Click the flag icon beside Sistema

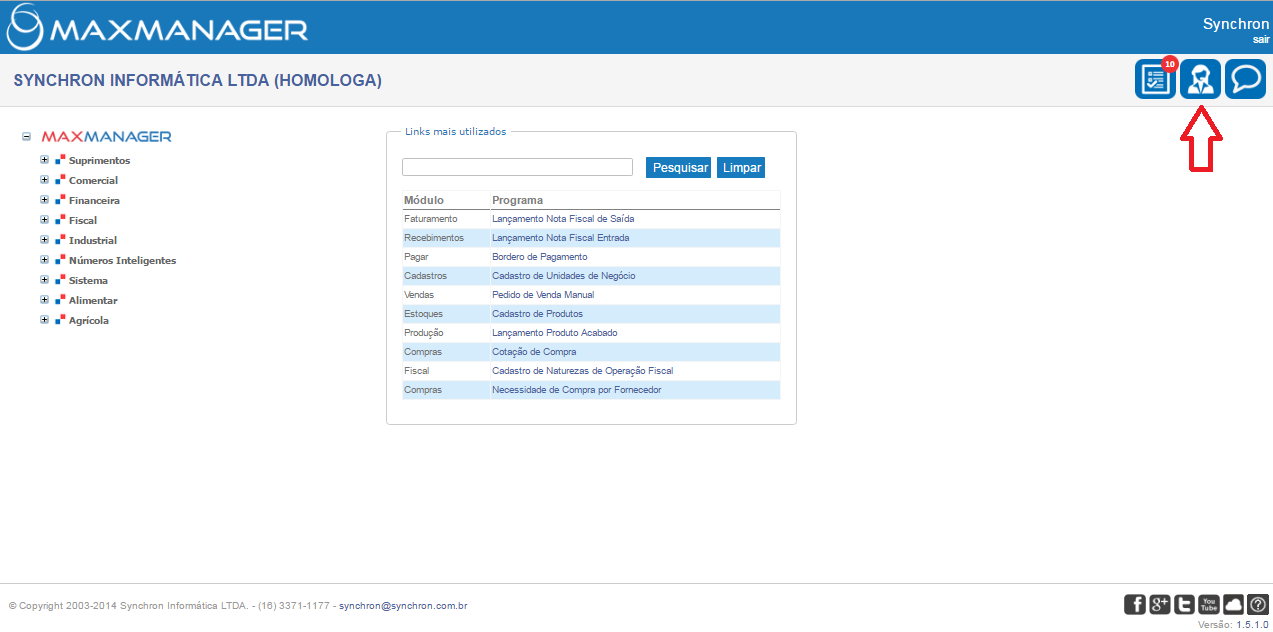[x=60, y=280]
